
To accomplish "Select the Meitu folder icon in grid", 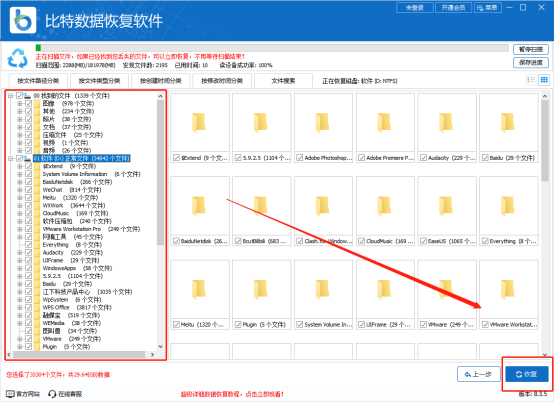I will pyautogui.click(x=199, y=289).
